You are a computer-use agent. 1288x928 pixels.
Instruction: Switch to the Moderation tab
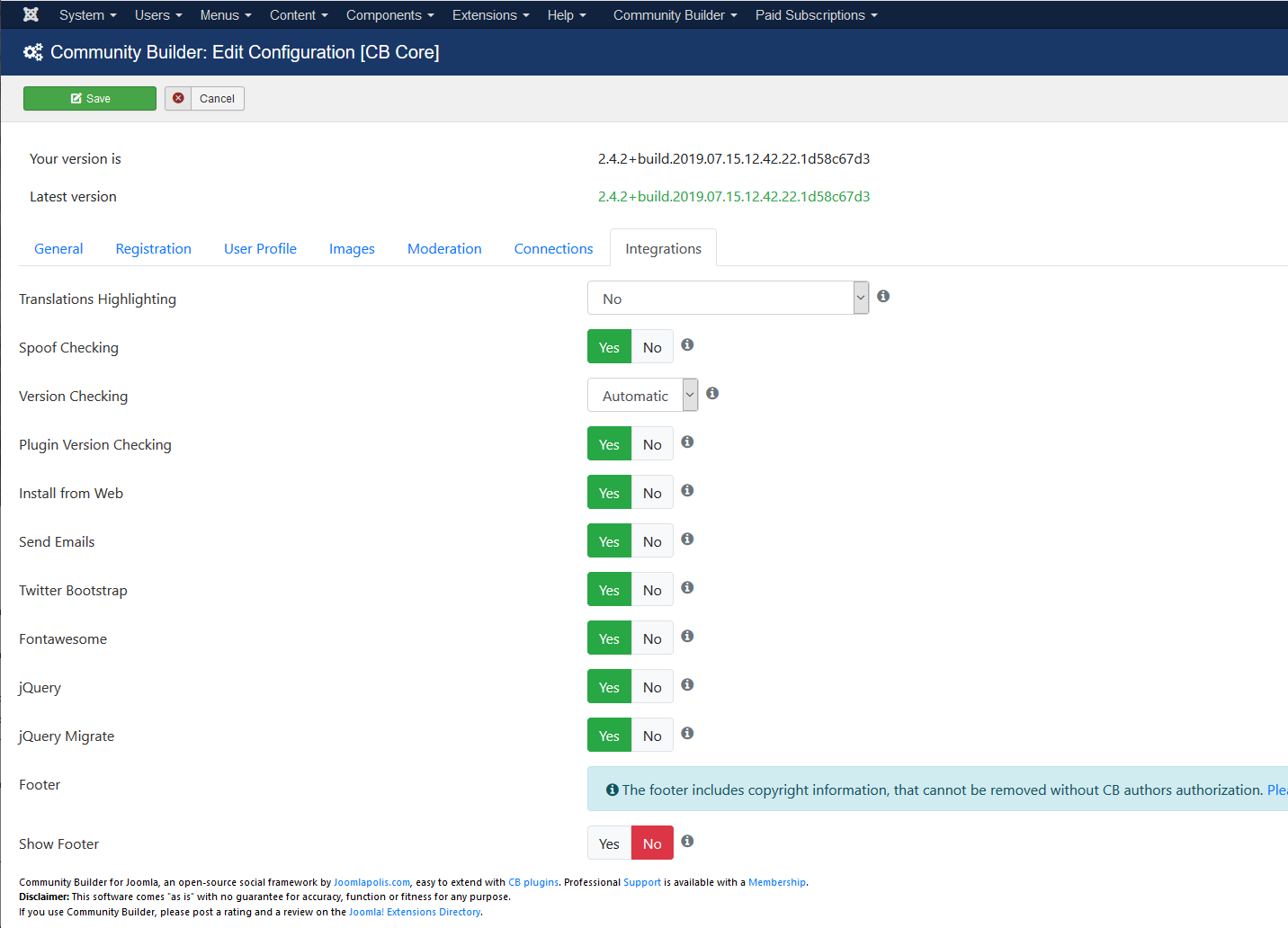[444, 248]
